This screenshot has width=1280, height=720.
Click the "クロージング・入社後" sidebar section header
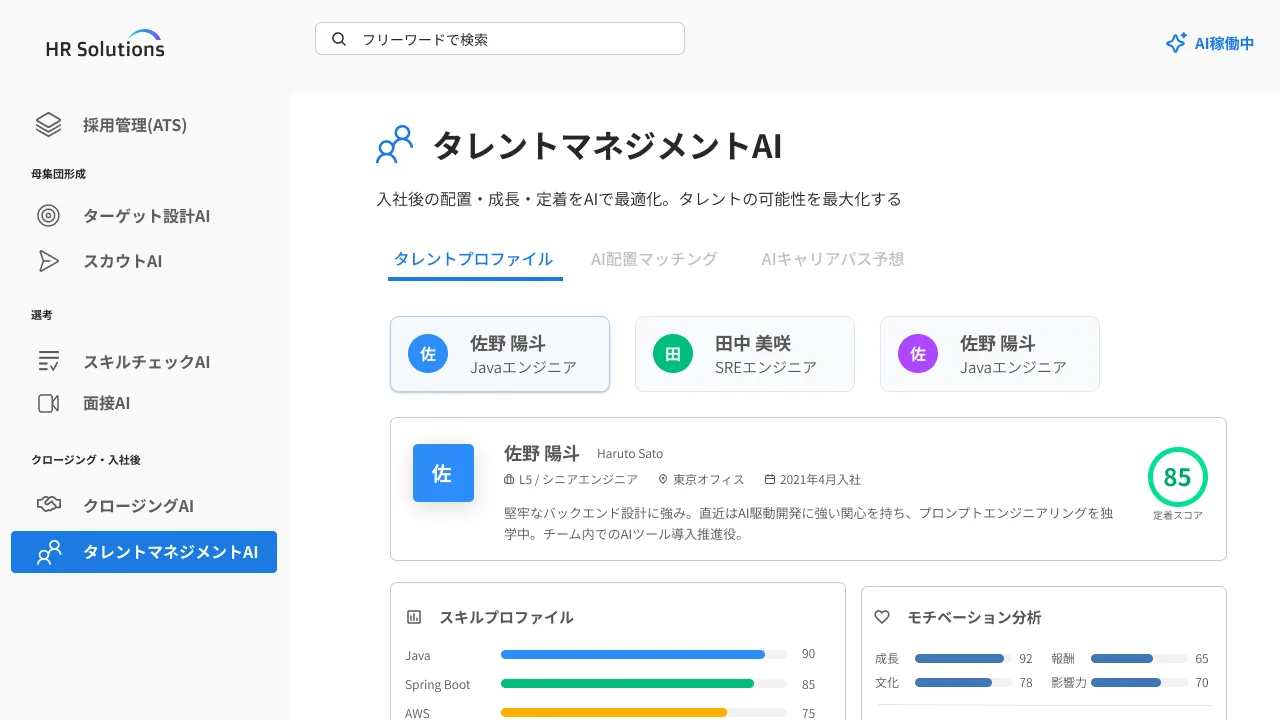point(86,460)
